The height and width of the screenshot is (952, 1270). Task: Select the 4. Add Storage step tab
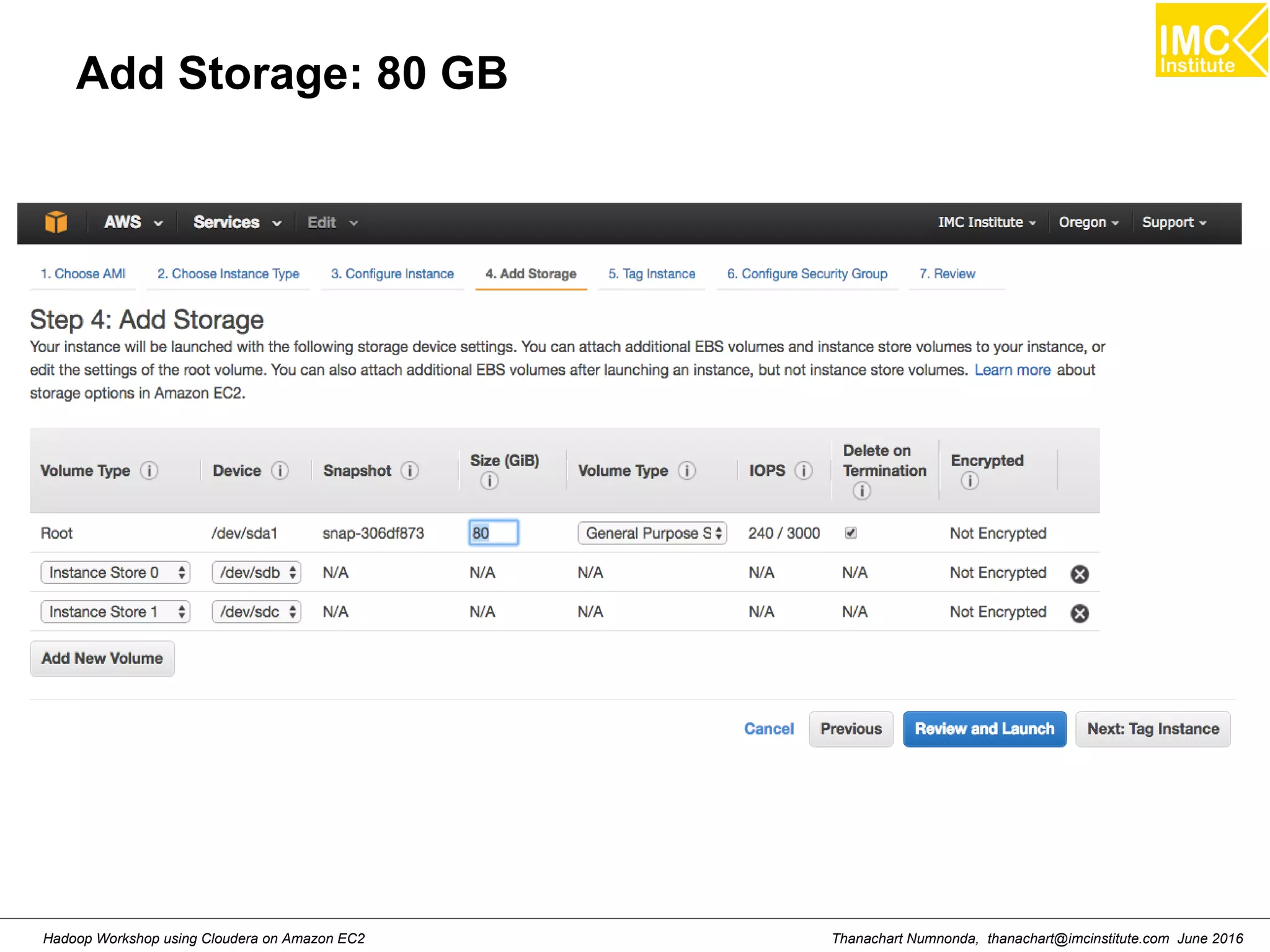[x=531, y=274]
